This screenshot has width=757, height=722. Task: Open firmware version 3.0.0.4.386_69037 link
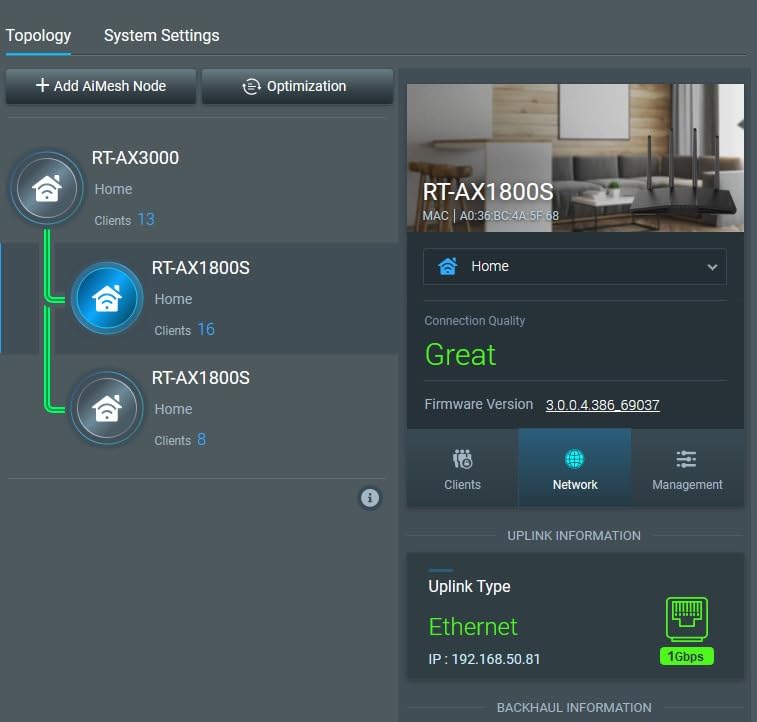tap(603, 405)
